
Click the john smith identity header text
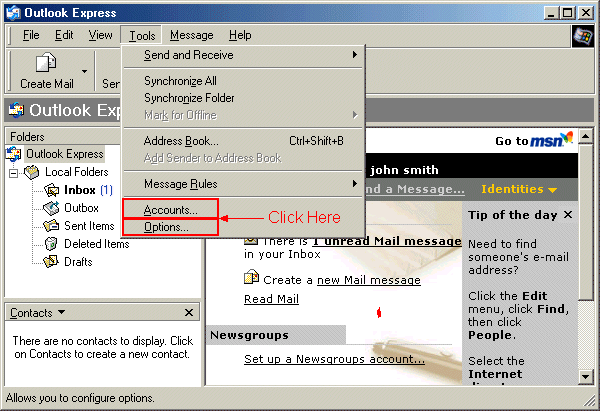[x=404, y=170]
